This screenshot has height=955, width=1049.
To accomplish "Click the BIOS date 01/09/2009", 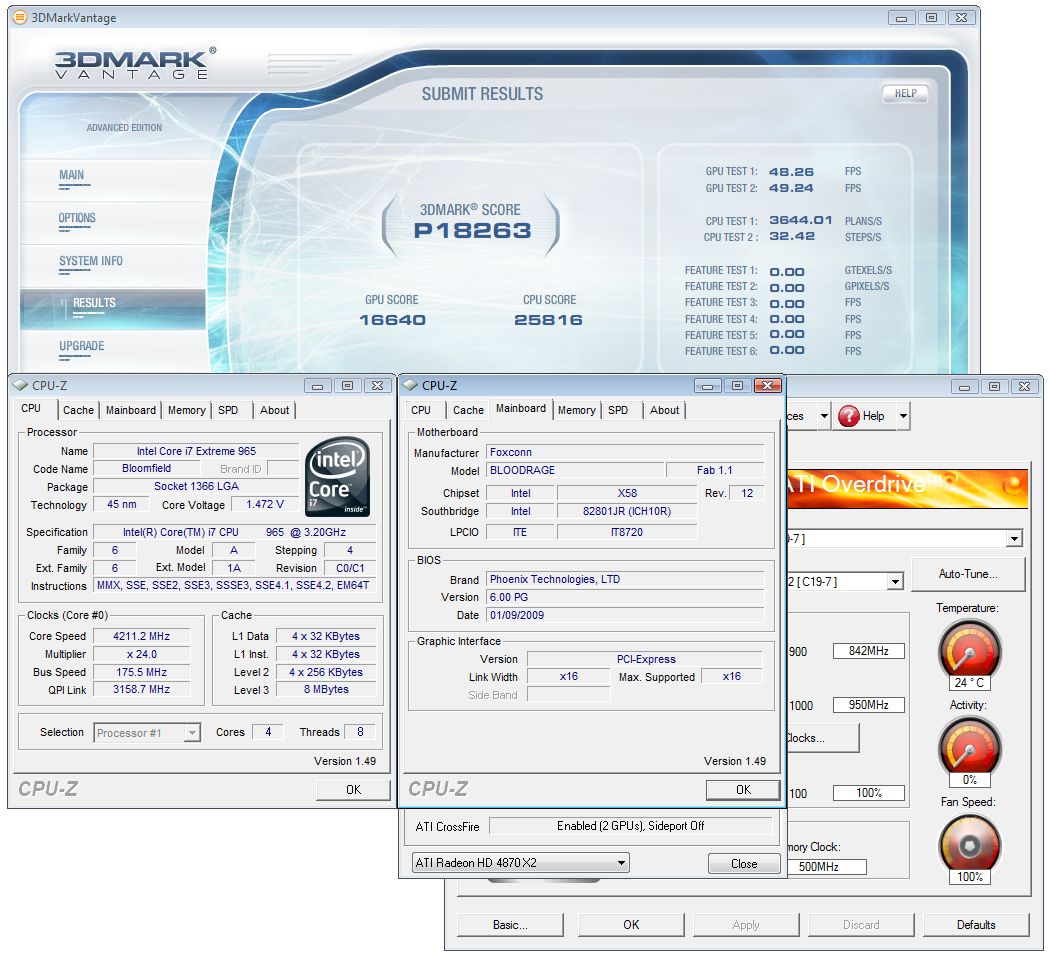I will [x=625, y=616].
